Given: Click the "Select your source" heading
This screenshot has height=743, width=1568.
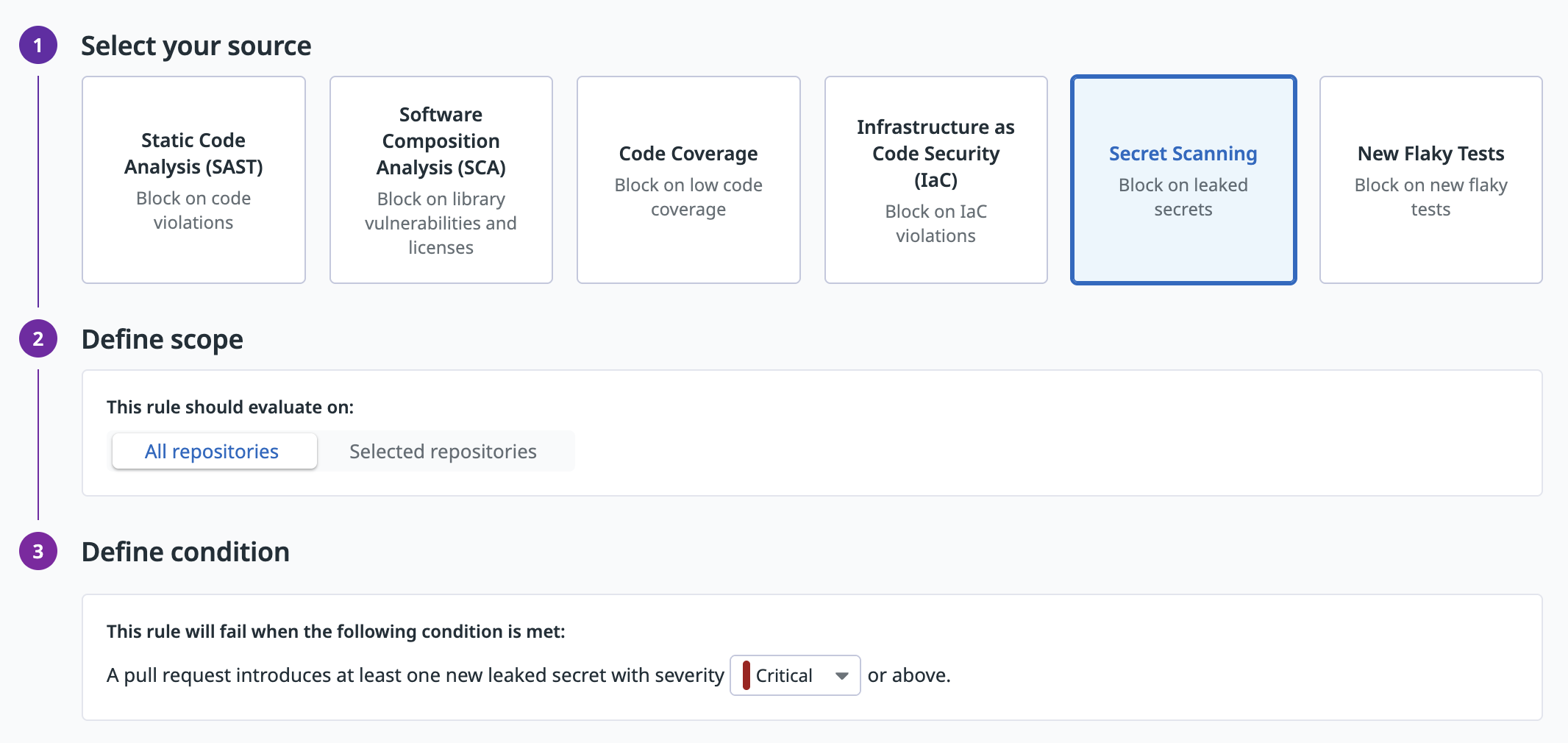Looking at the screenshot, I should (196, 46).
